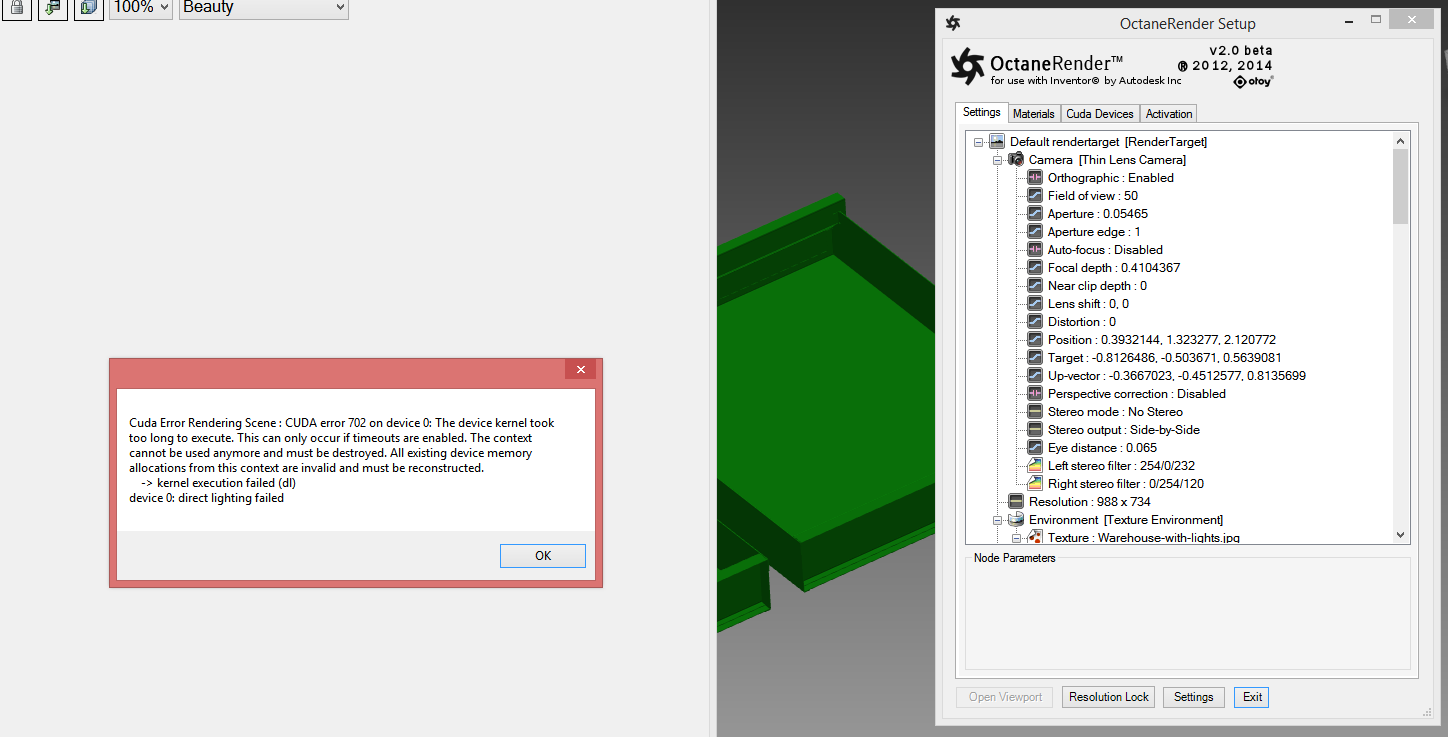Screen dimensions: 1448x737
Task: Collapse the Camera tree node
Action: (997, 160)
